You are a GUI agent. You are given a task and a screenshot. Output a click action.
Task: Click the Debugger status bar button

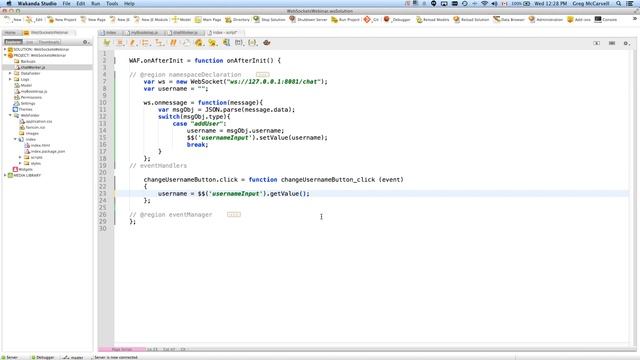point(43,357)
